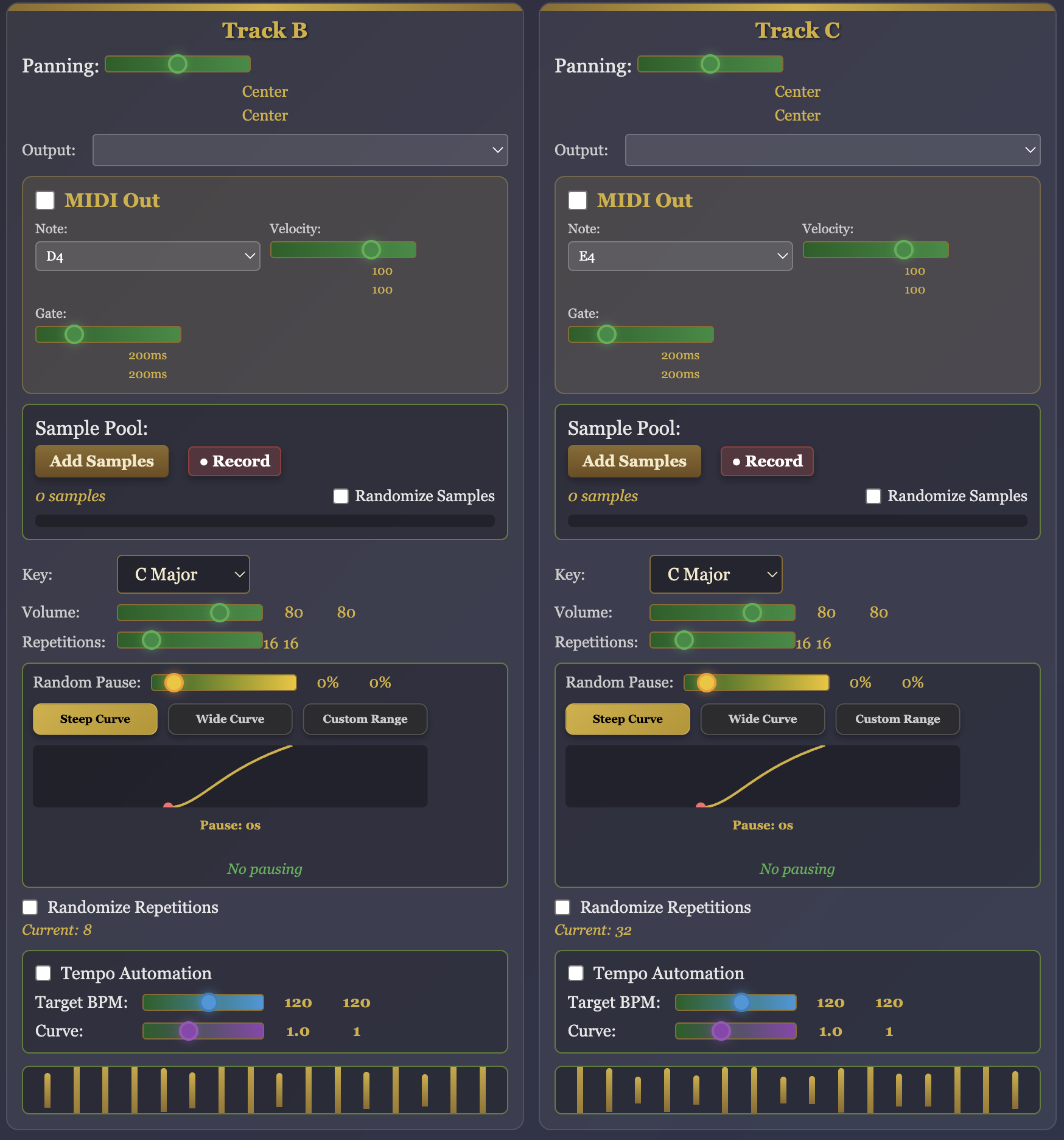
Task: Select Custom Range on Track C
Action: pyautogui.click(x=898, y=719)
